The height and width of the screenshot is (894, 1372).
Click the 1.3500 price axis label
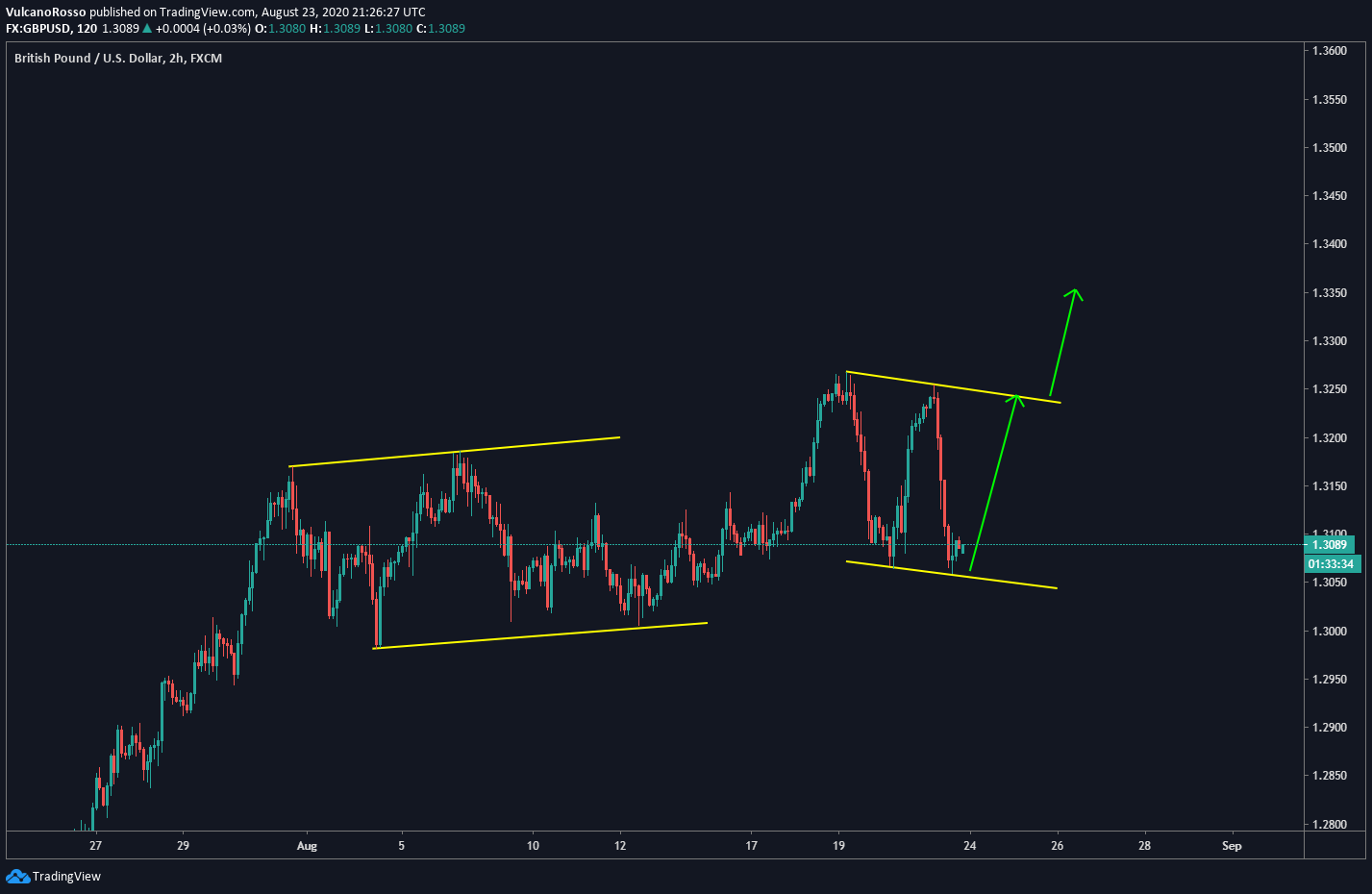click(x=1330, y=148)
